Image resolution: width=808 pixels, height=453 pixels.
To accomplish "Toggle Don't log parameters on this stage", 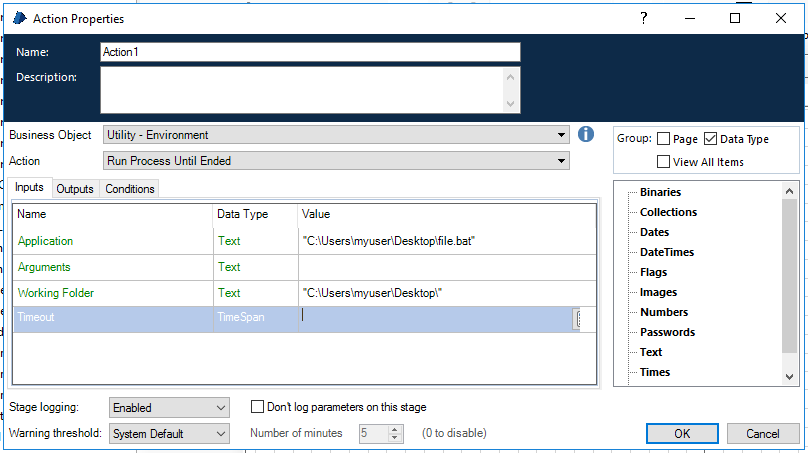I will (258, 407).
